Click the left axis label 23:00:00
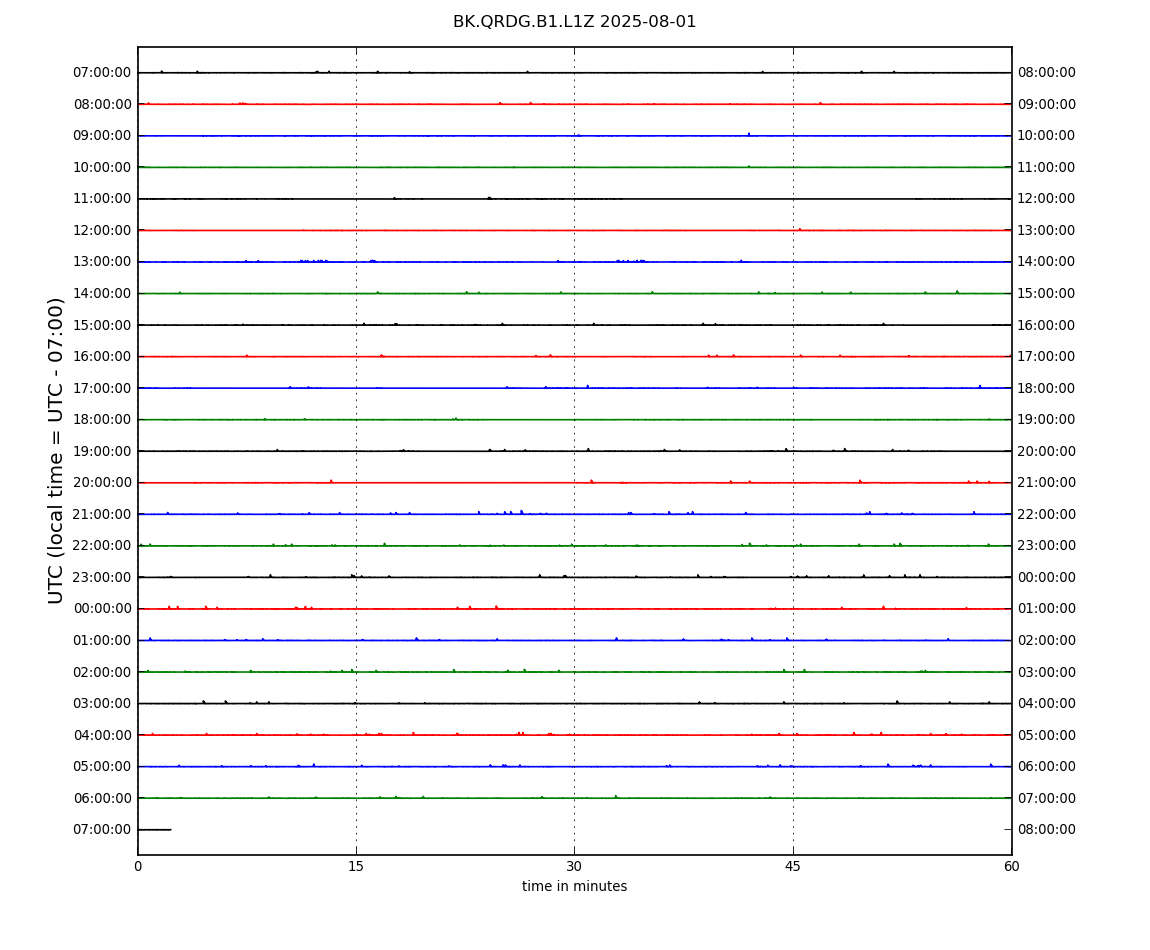Image resolution: width=1150 pixels, height=950 pixels. [x=102, y=577]
